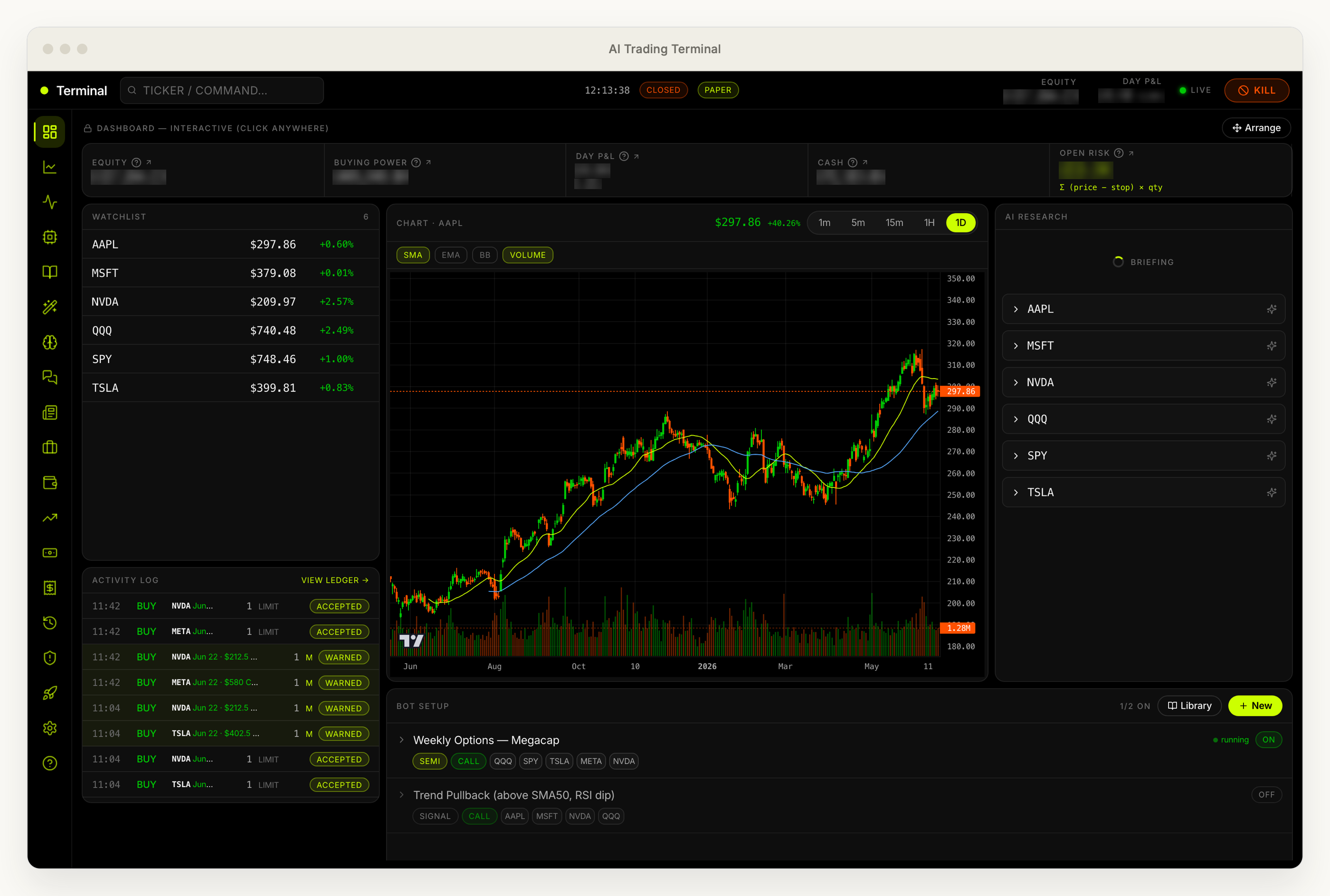The image size is (1330, 896).
Task: Toggle the VOLUME indicator chip
Action: [x=527, y=255]
